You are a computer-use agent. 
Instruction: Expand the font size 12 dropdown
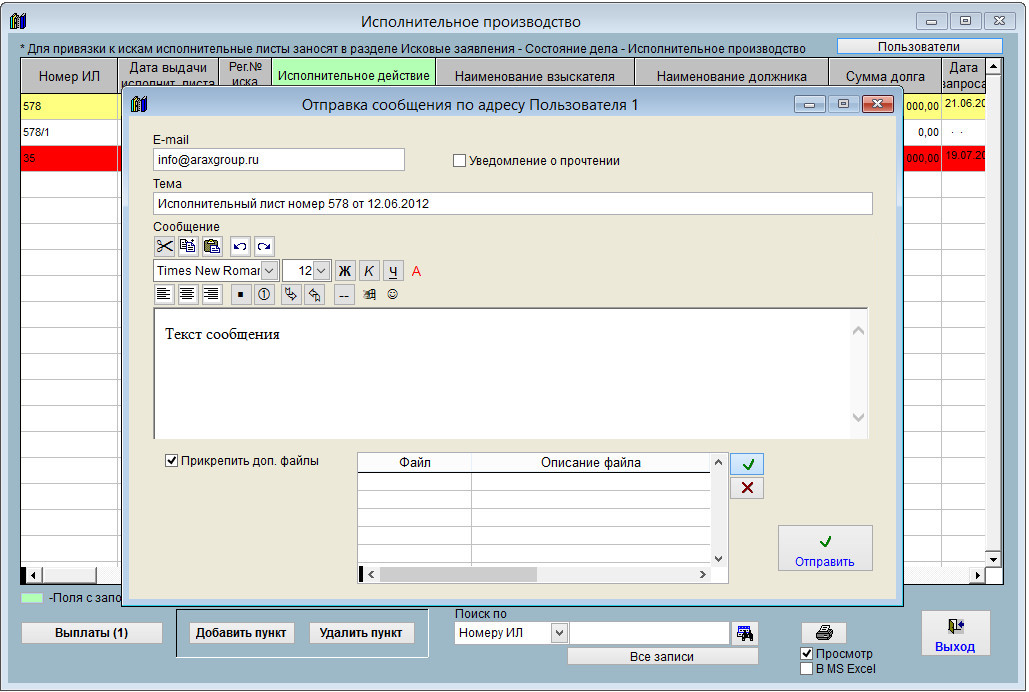tap(321, 271)
